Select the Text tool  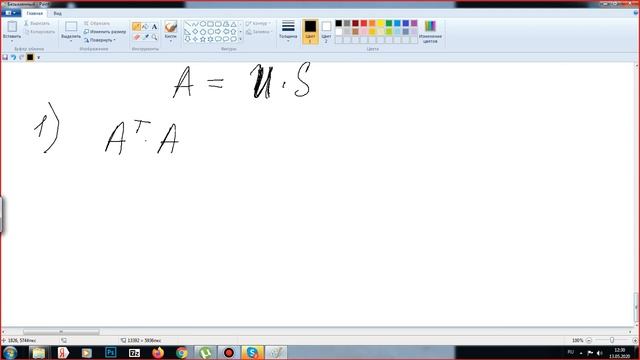154,27
